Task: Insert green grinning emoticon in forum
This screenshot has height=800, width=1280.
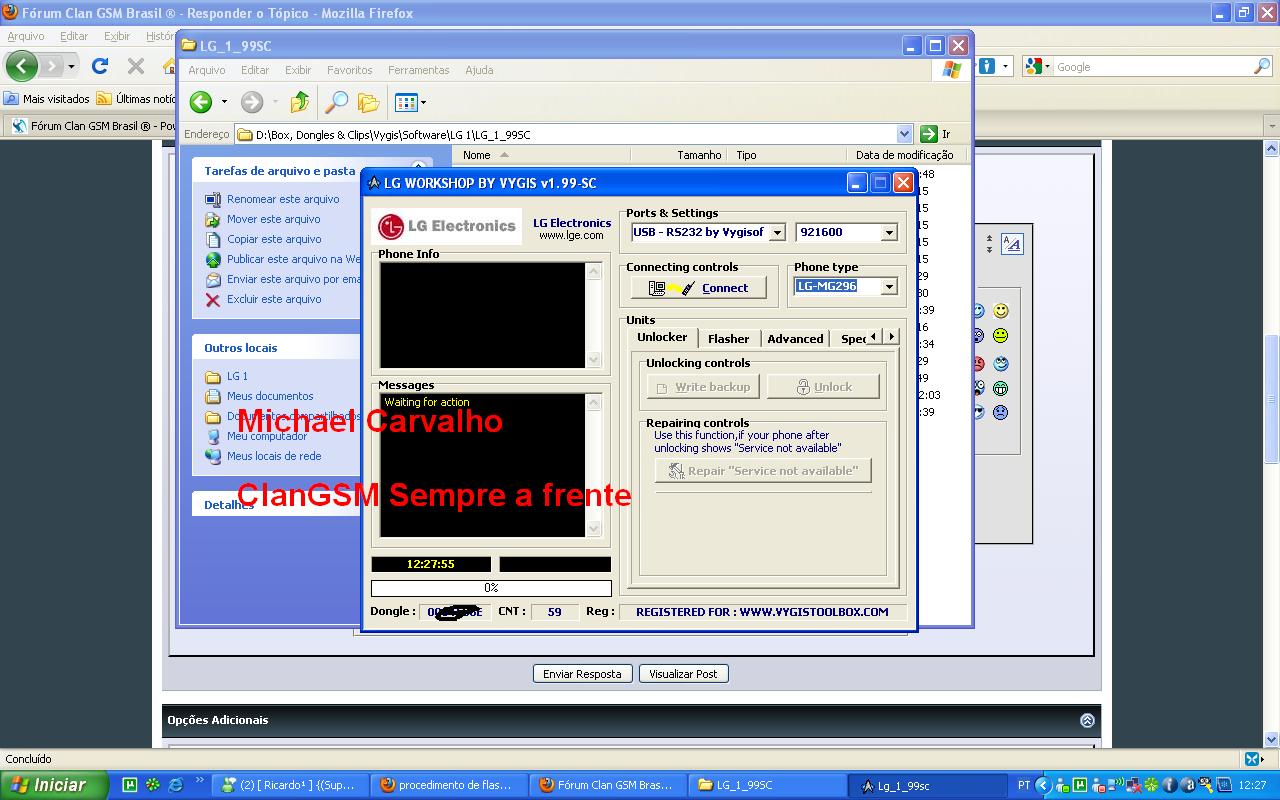Action: (x=1000, y=388)
